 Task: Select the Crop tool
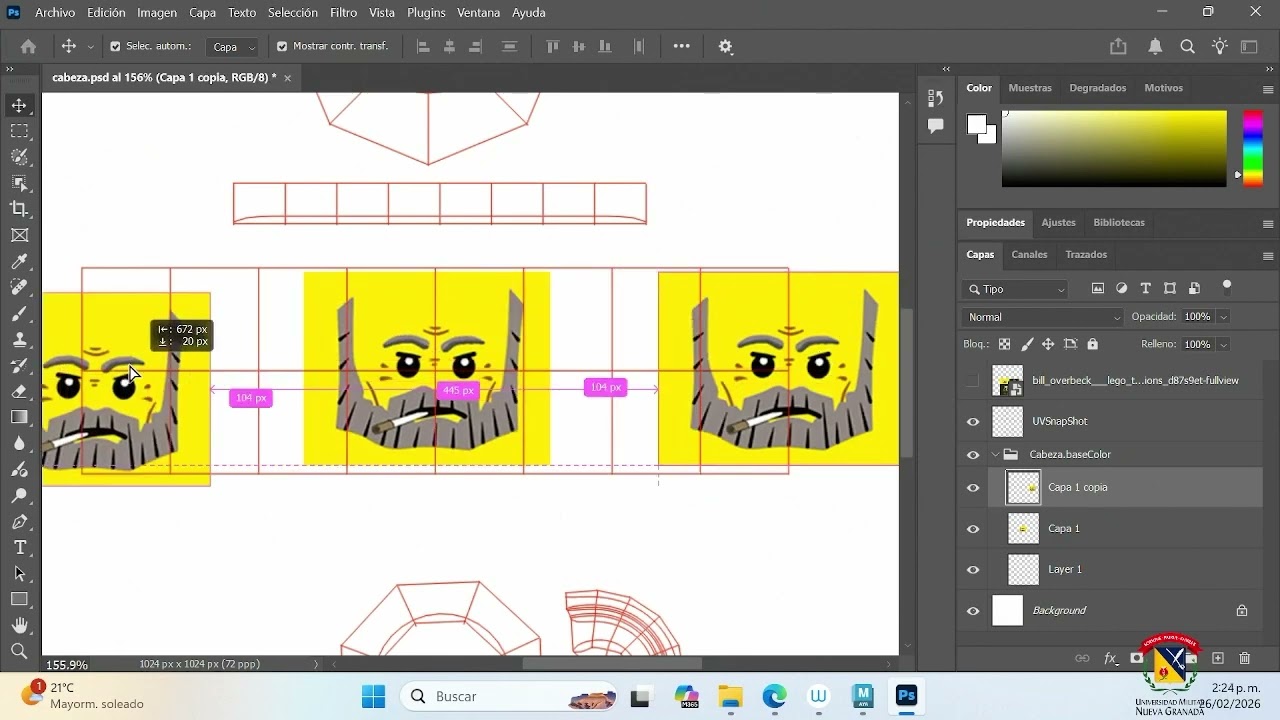coord(19,209)
